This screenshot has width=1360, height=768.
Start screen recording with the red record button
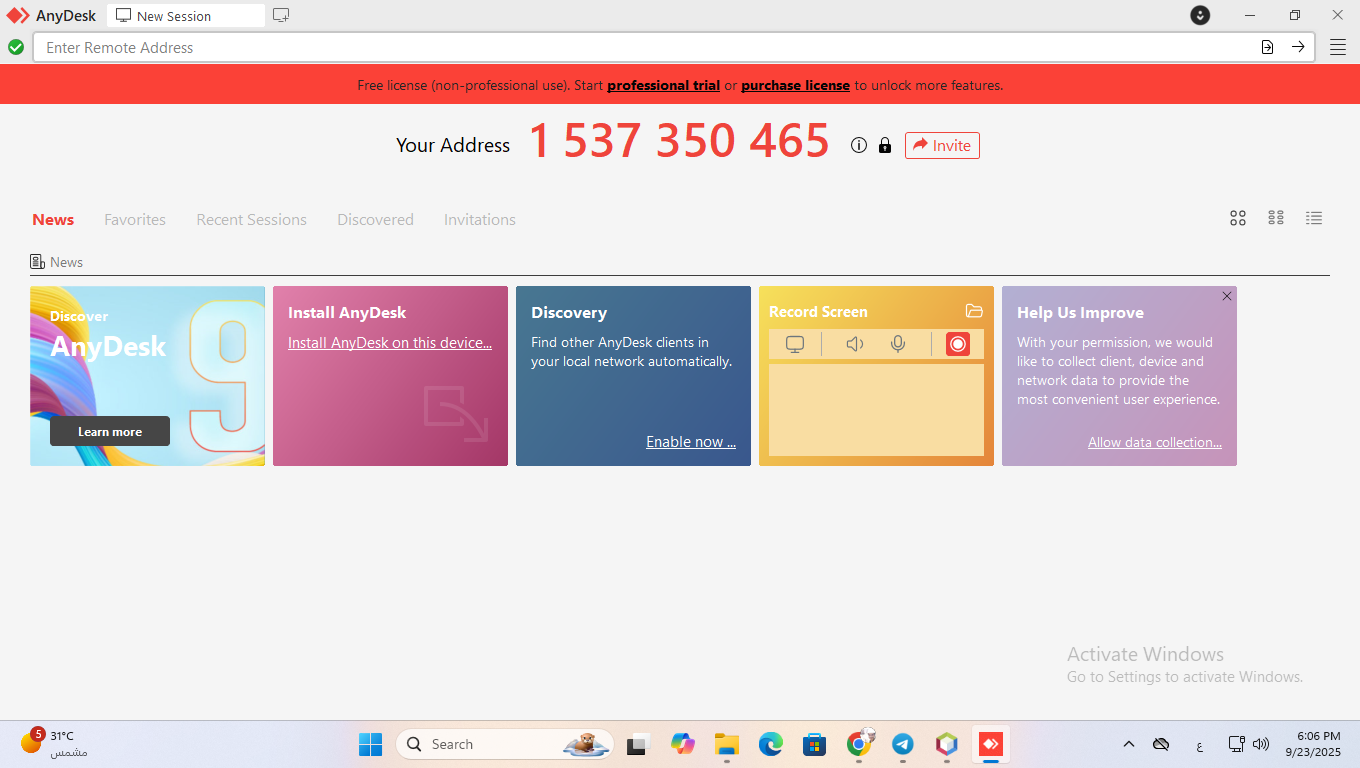(957, 344)
